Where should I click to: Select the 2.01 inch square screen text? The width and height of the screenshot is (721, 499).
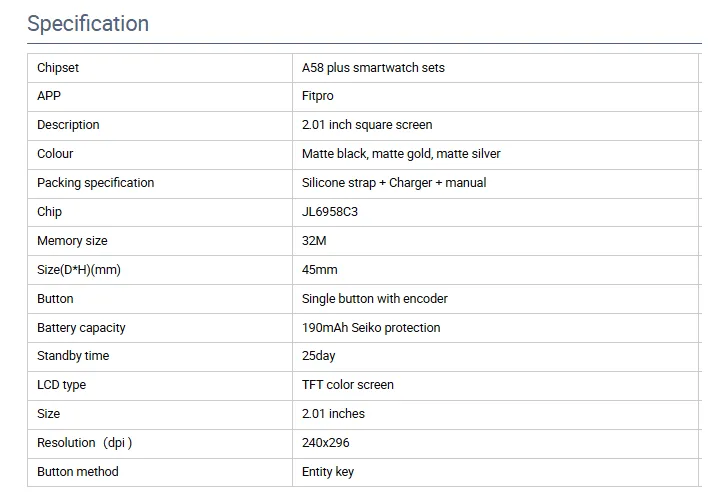point(367,125)
